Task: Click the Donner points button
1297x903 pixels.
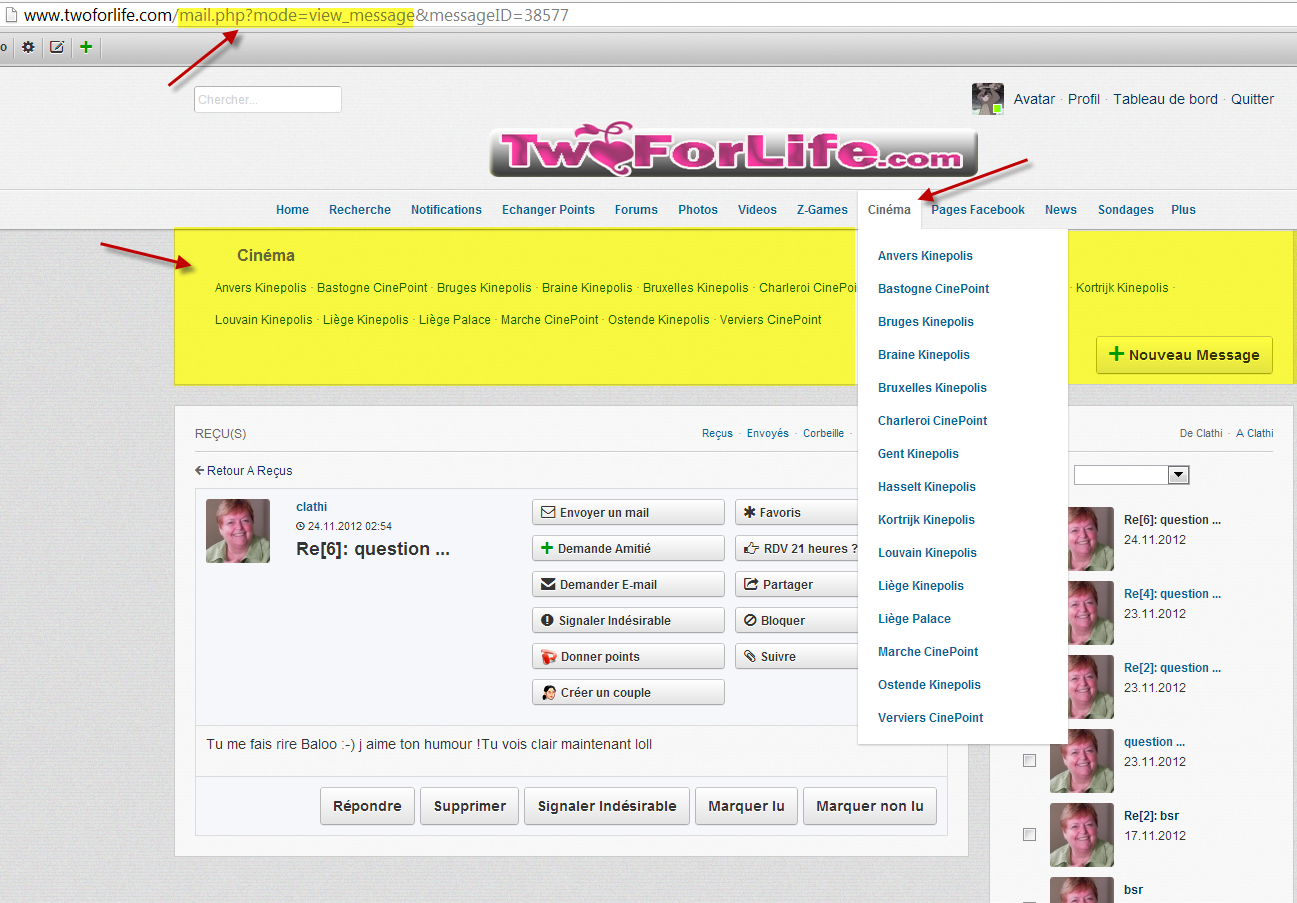Action: [x=628, y=657]
